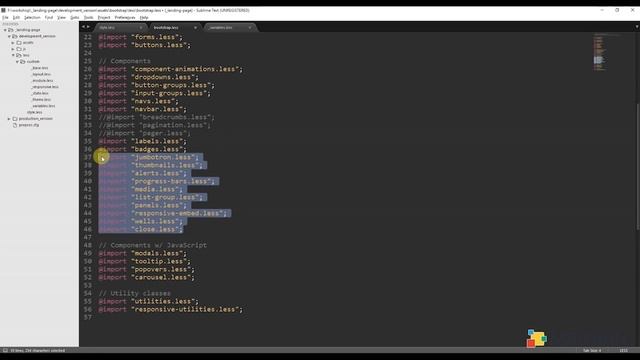The image size is (640, 360).
Task: Expand the js folder arrow
Action: tap(13, 49)
